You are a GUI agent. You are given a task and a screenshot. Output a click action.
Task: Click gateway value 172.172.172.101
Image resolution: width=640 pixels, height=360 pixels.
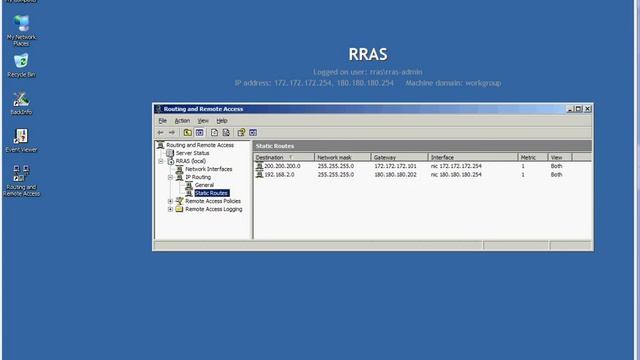(x=395, y=166)
